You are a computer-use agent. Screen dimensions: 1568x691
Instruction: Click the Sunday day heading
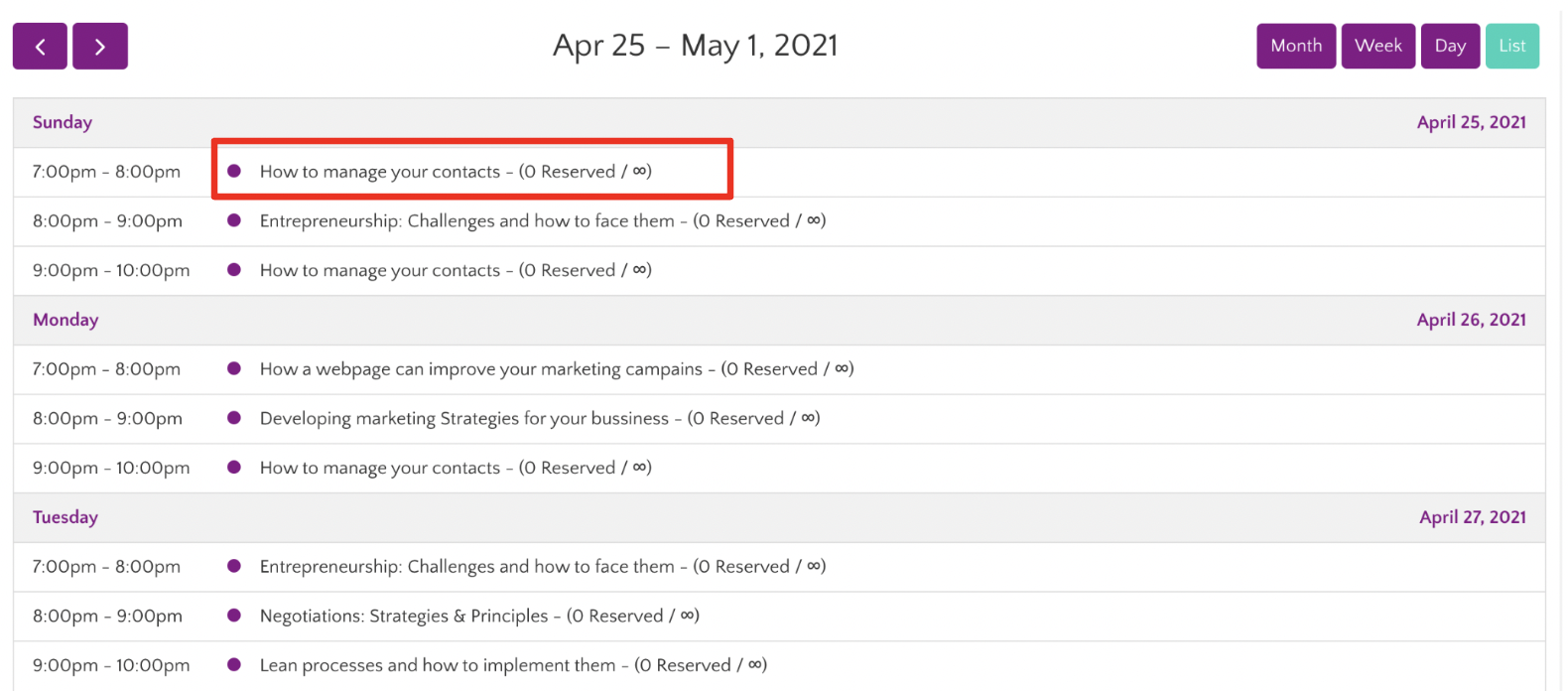click(63, 122)
